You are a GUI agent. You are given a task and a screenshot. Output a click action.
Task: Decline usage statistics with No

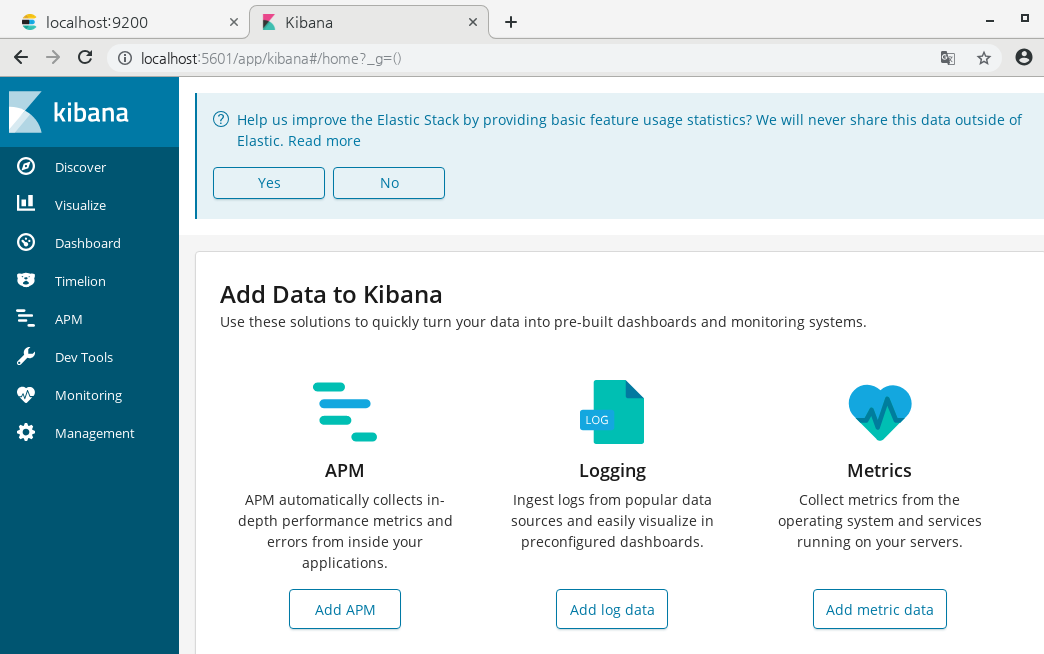coord(389,183)
